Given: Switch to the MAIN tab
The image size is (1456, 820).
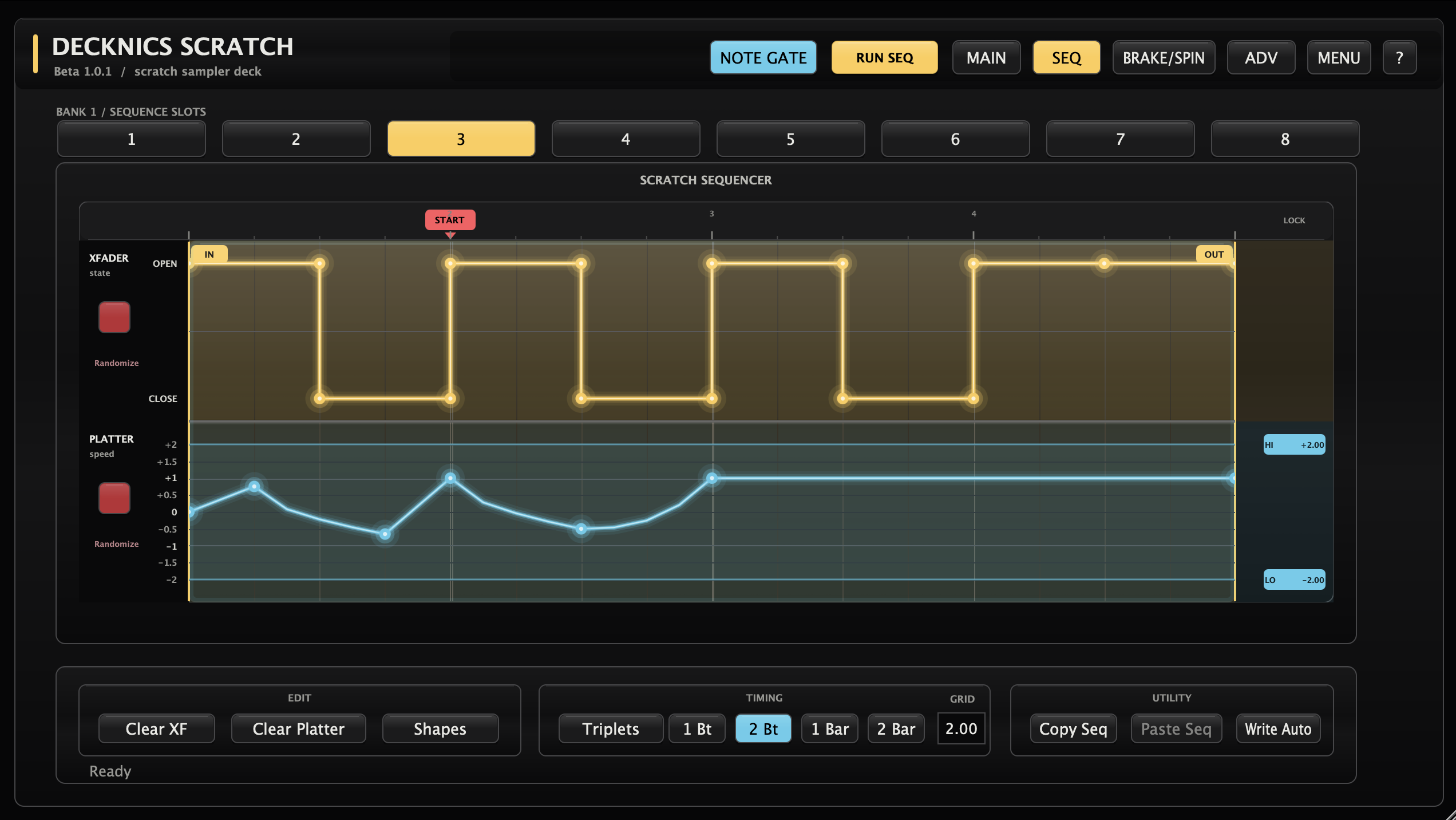Looking at the screenshot, I should point(986,57).
